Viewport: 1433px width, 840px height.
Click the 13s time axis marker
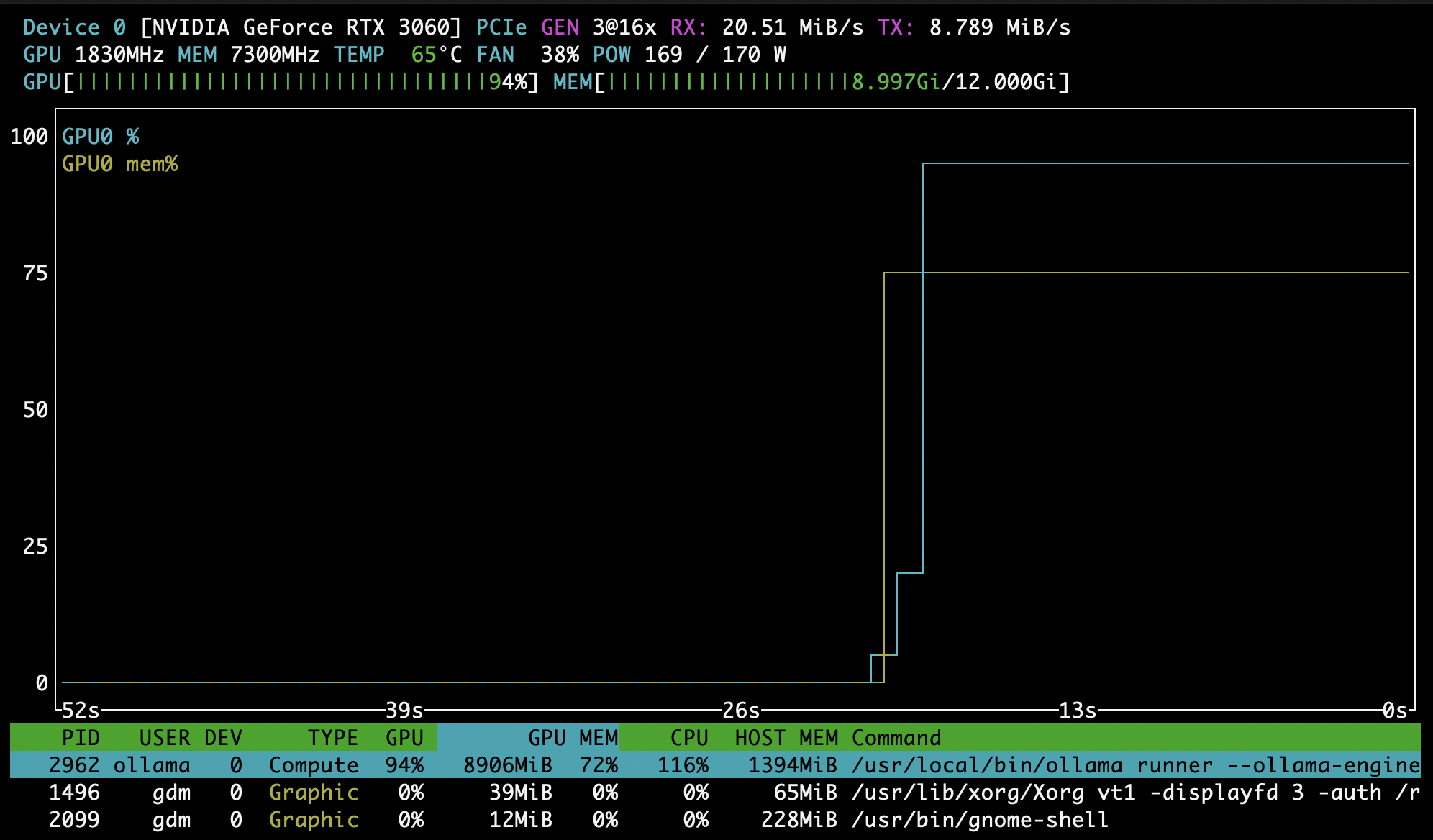tap(1077, 711)
